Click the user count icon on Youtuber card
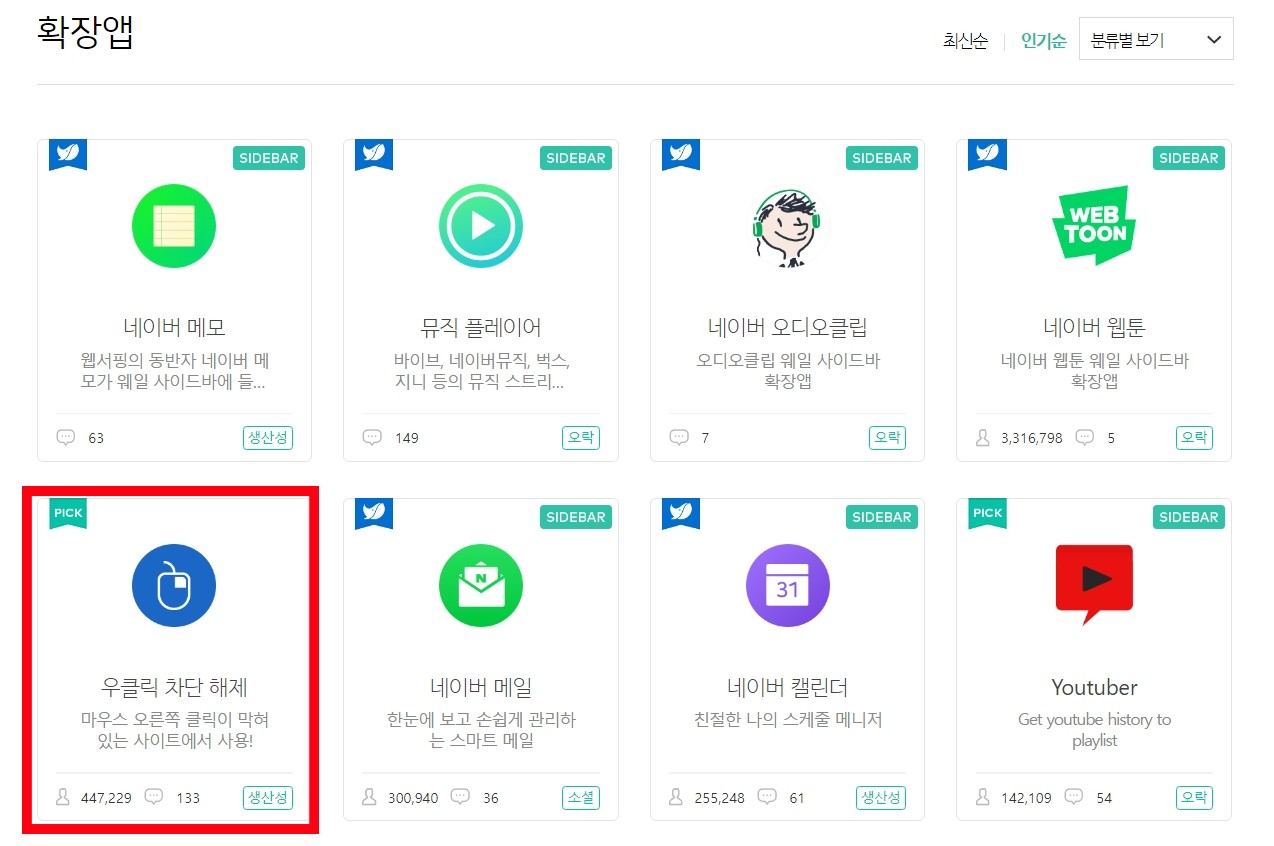 click(982, 798)
